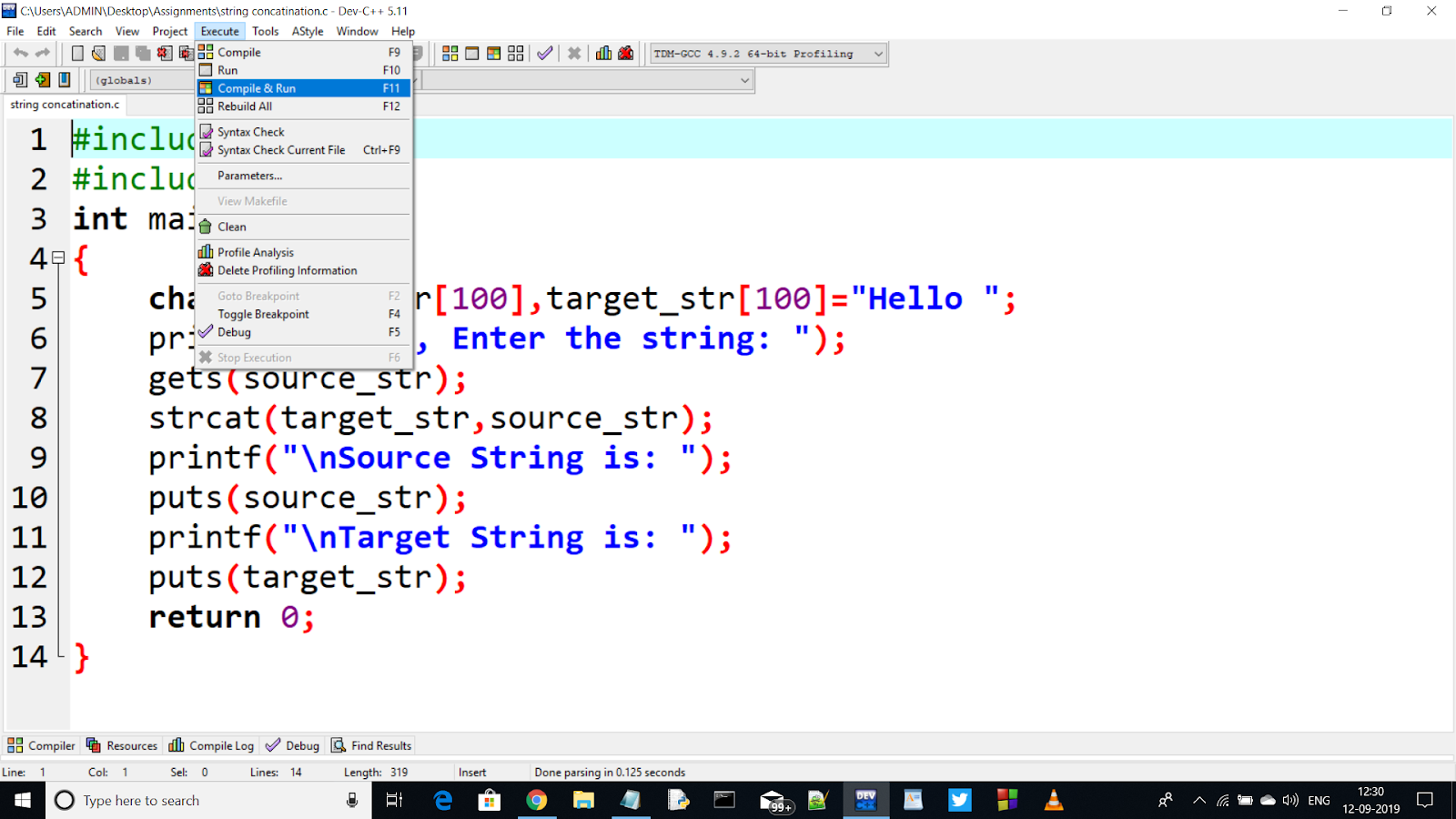This screenshot has height=819, width=1456.
Task: Click the Debug panel button at the bottom
Action: (291, 744)
